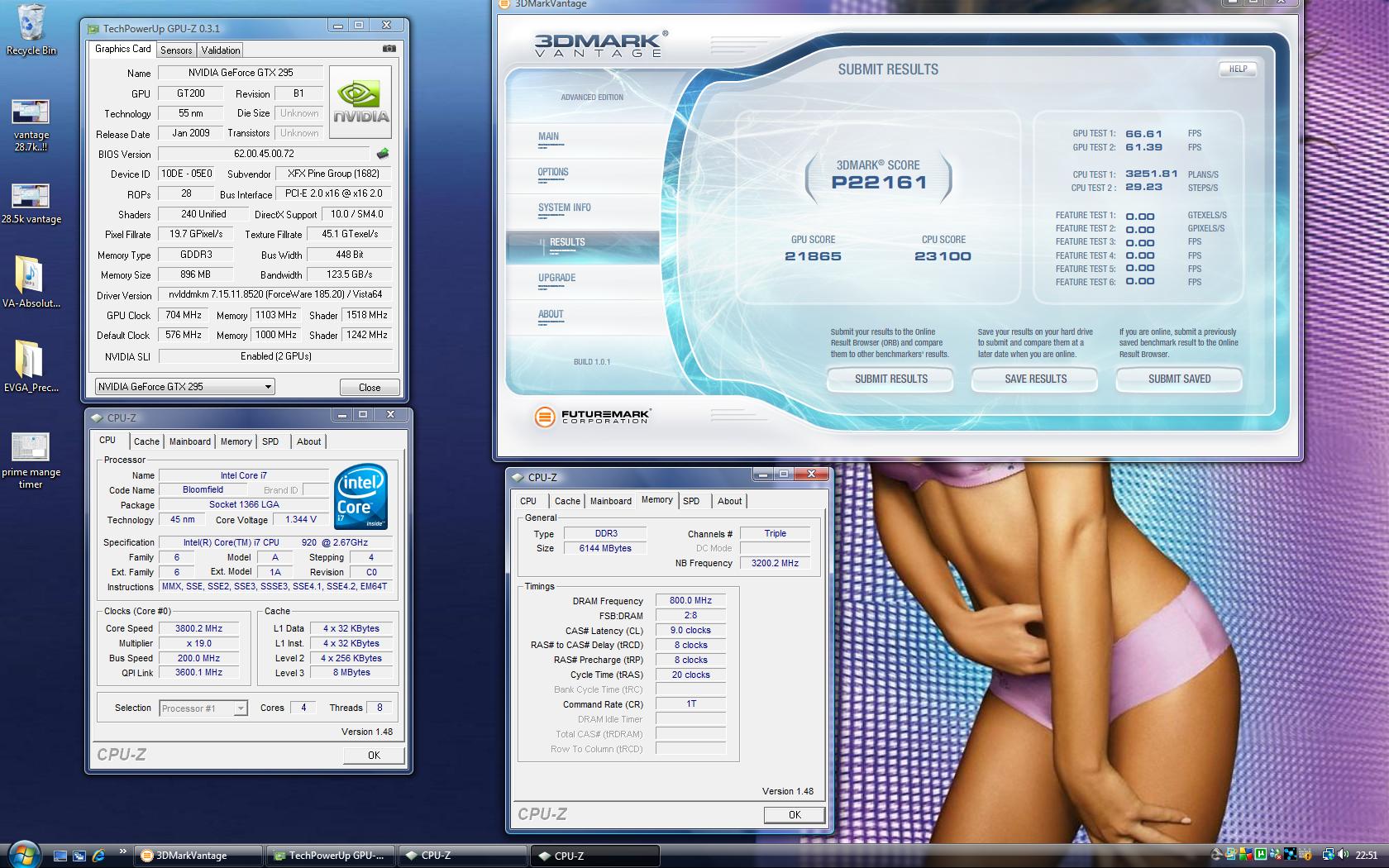Click the GPU name field NVIDIA GeForce GTX 295
This screenshot has height=868, width=1389.
(241, 73)
